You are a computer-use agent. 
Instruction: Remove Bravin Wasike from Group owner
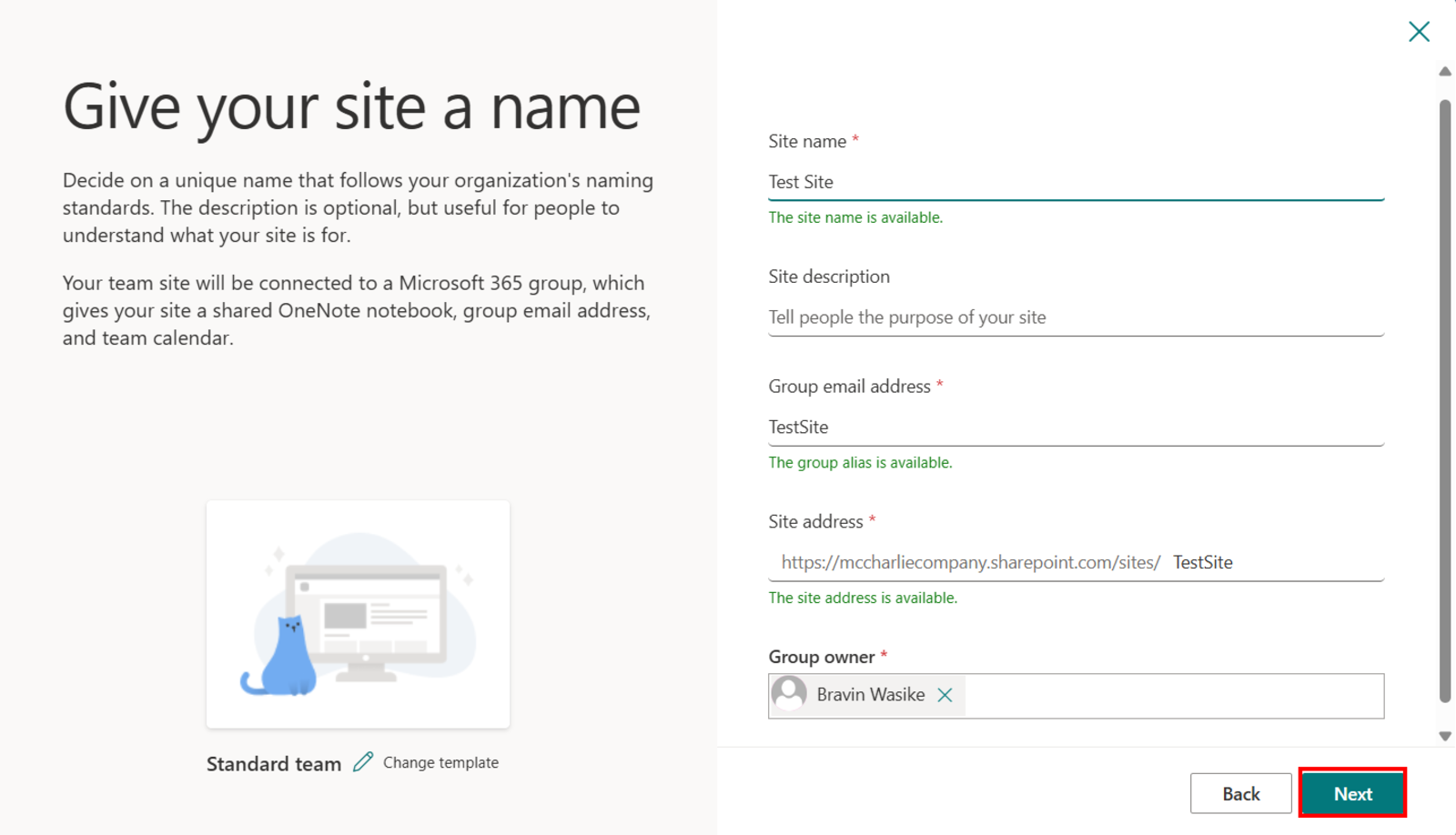[x=945, y=694]
